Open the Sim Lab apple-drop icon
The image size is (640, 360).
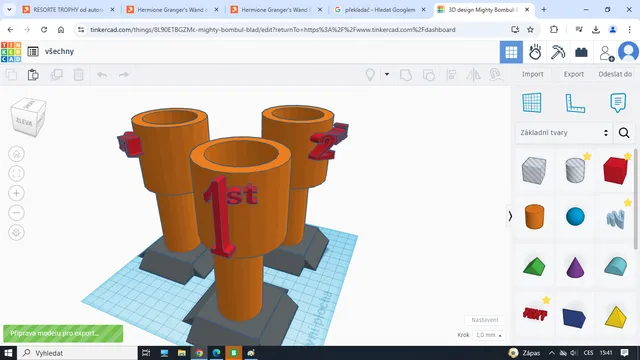click(x=535, y=52)
